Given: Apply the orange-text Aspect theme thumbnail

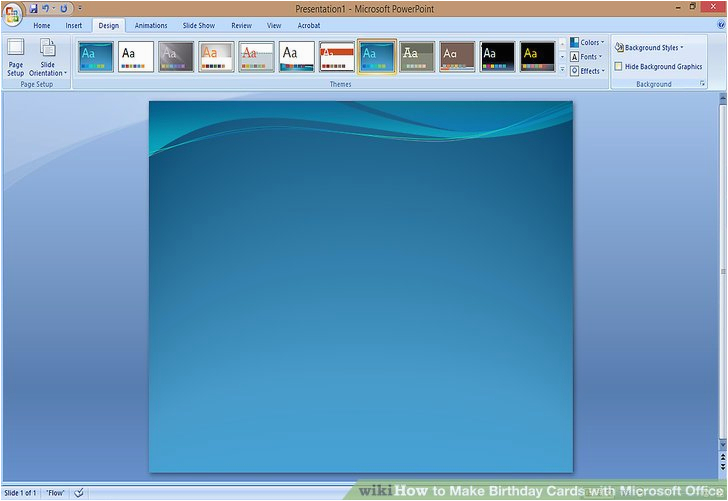Looking at the screenshot, I should pos(216,57).
